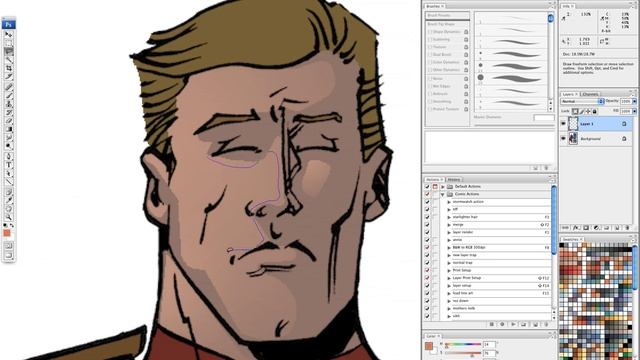640x360 pixels.
Task: Toggle Default Actions set checkbox
Action: (427, 187)
